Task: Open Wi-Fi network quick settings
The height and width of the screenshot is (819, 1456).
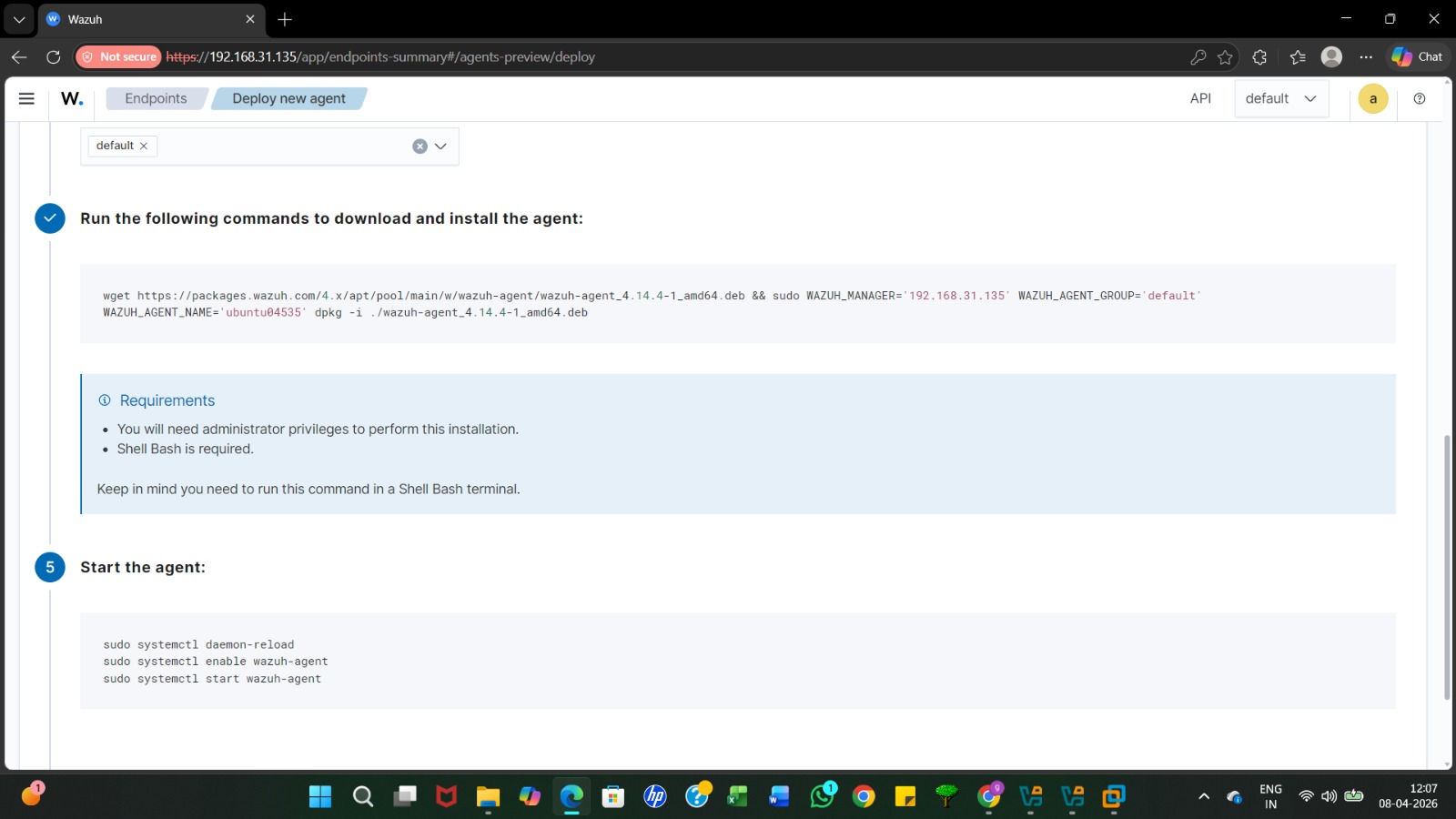Action: pos(1306,796)
